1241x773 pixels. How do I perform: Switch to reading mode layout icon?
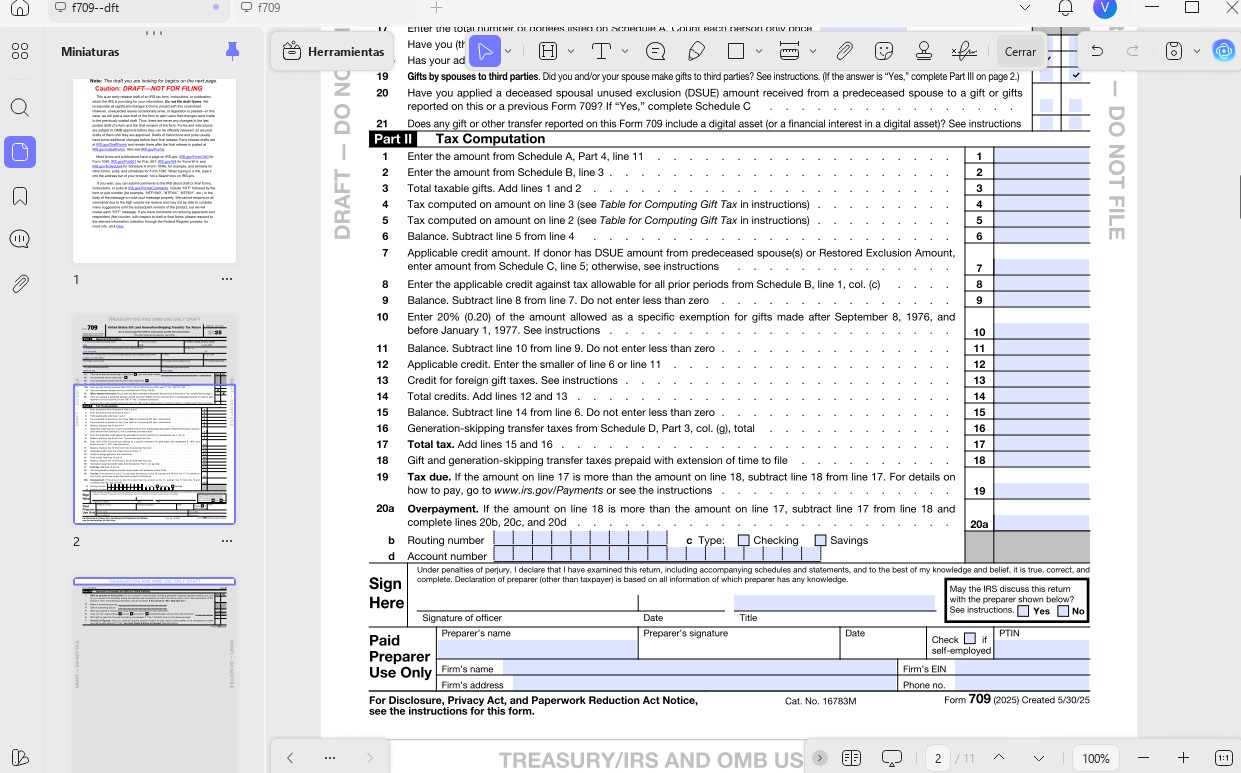point(852,758)
